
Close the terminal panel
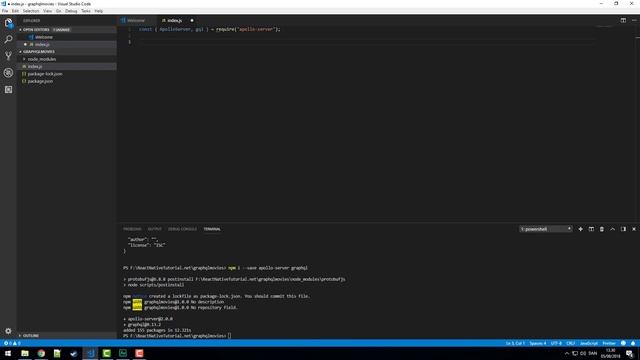pos(634,229)
